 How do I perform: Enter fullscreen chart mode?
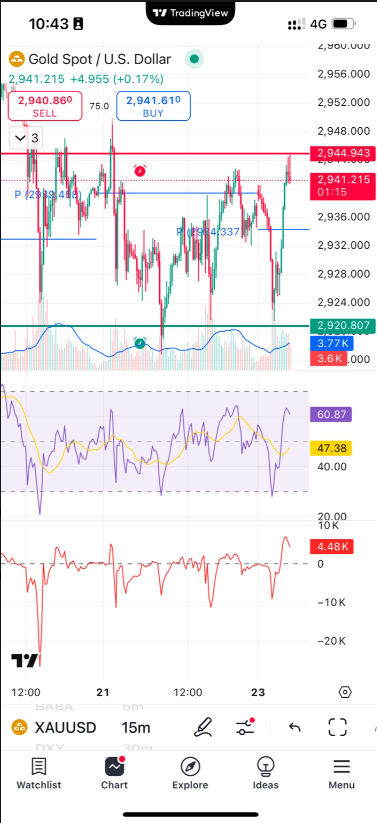pyautogui.click(x=337, y=727)
